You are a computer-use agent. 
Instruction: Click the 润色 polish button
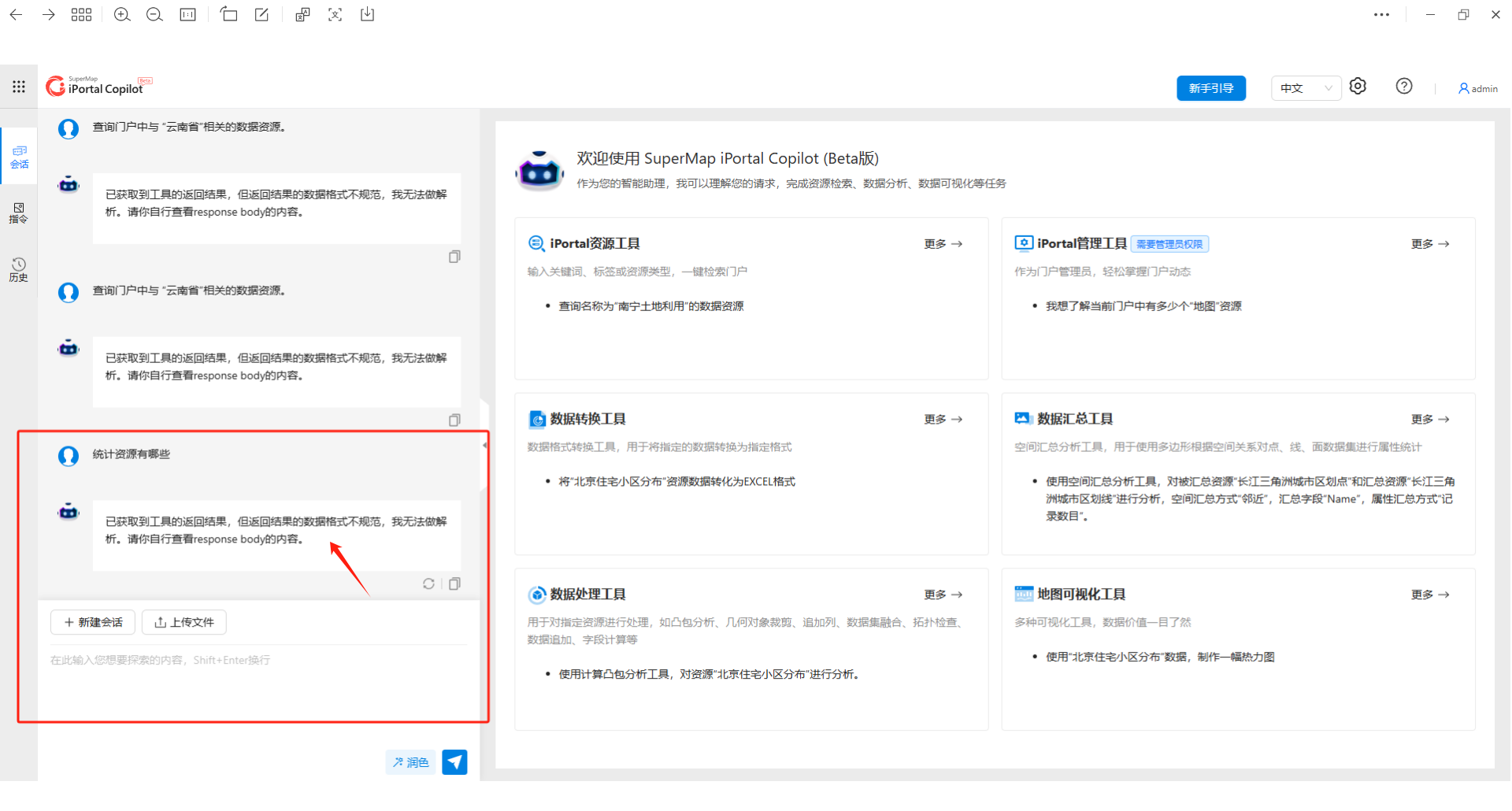tap(410, 762)
